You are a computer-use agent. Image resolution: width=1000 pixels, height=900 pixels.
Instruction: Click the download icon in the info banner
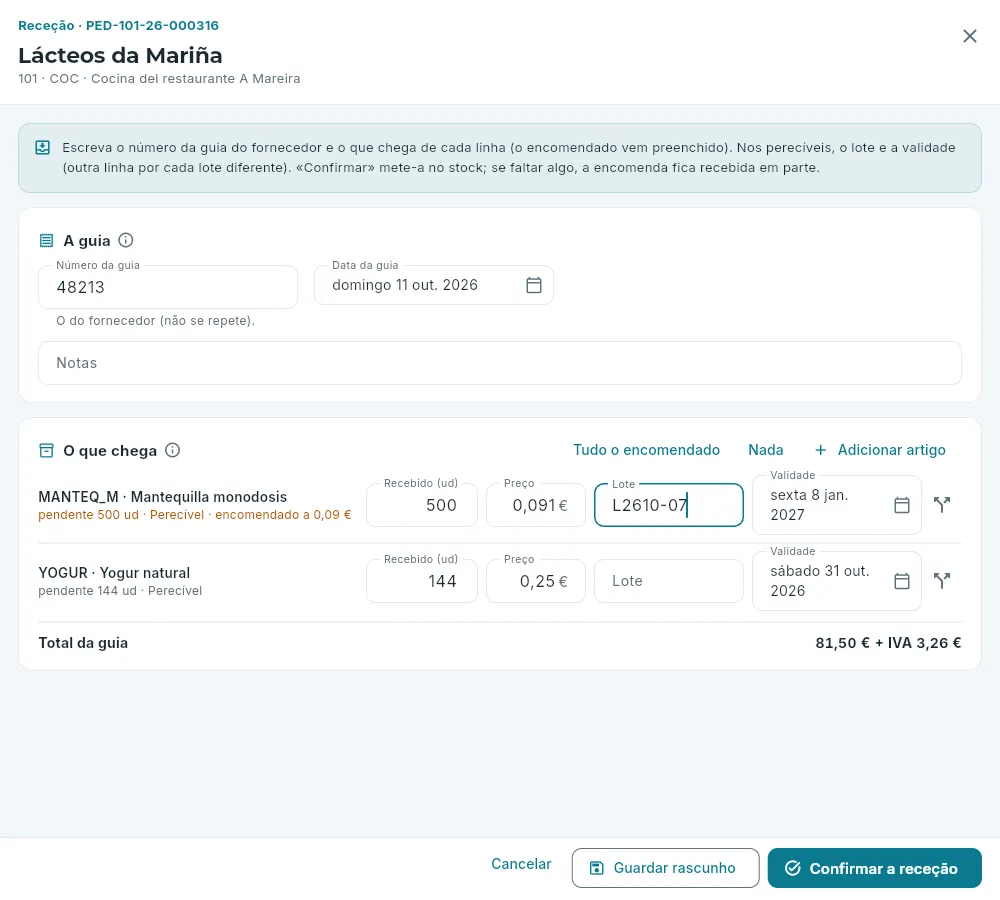click(x=42, y=148)
